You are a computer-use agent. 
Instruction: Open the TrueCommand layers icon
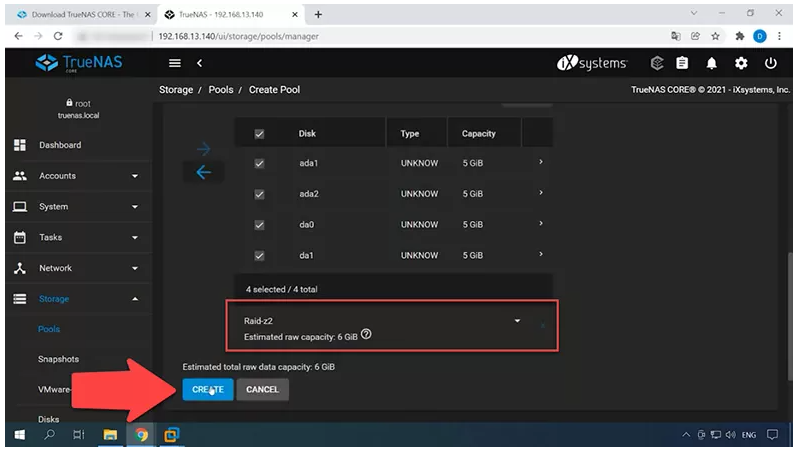click(657, 63)
